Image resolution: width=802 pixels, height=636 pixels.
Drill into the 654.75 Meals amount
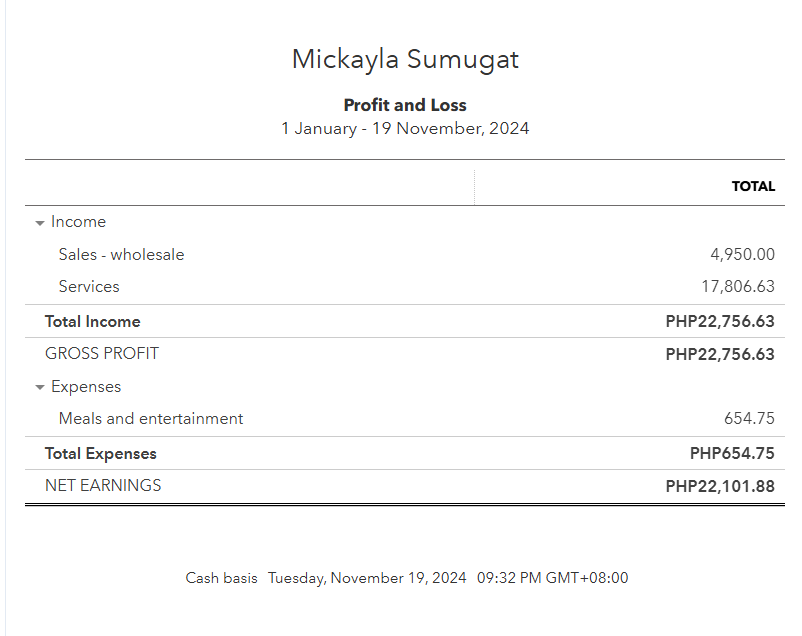[749, 419]
